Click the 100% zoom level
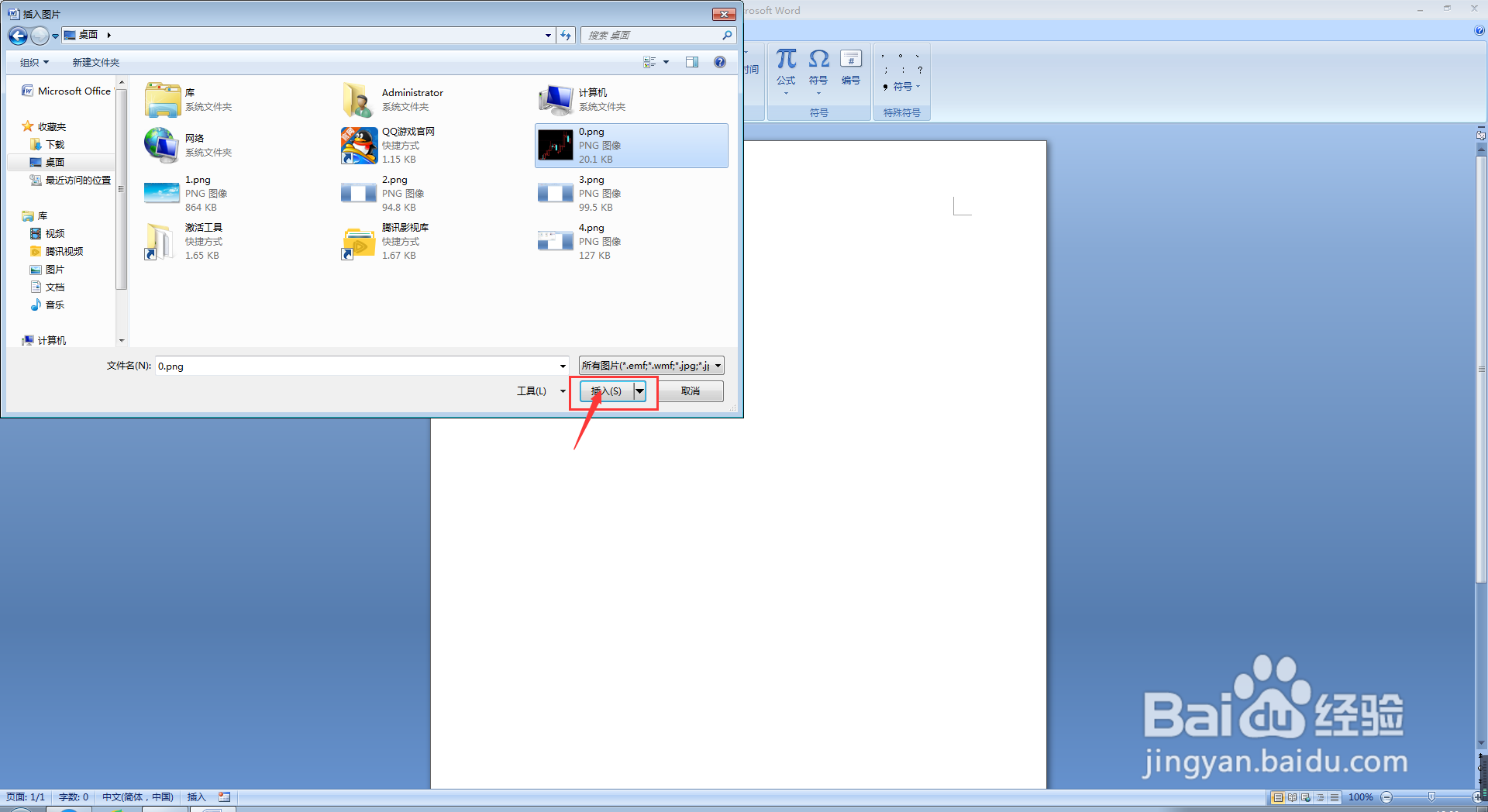The height and width of the screenshot is (812, 1488). point(1361,797)
